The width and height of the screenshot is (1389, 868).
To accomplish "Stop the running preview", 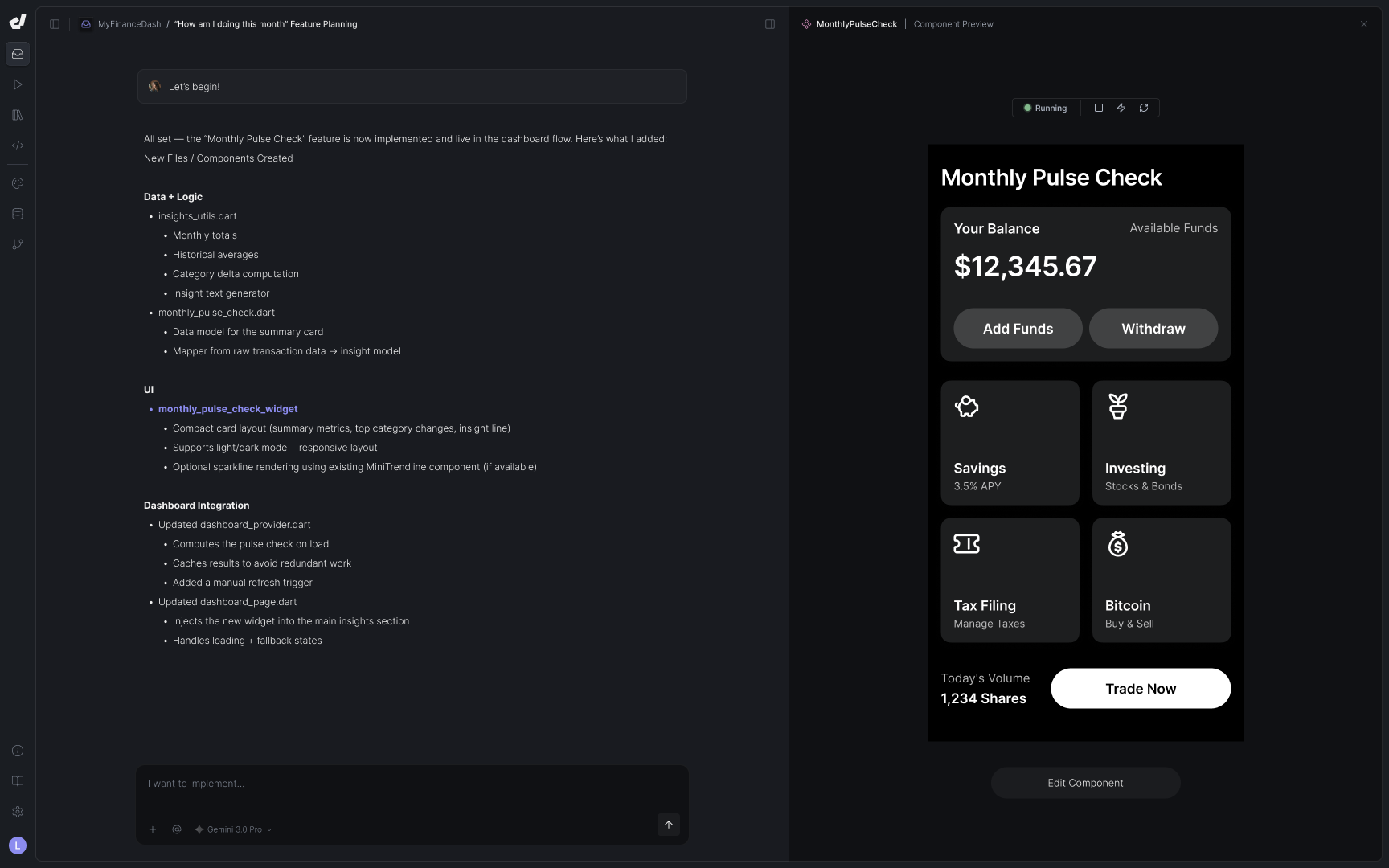I will (1099, 108).
